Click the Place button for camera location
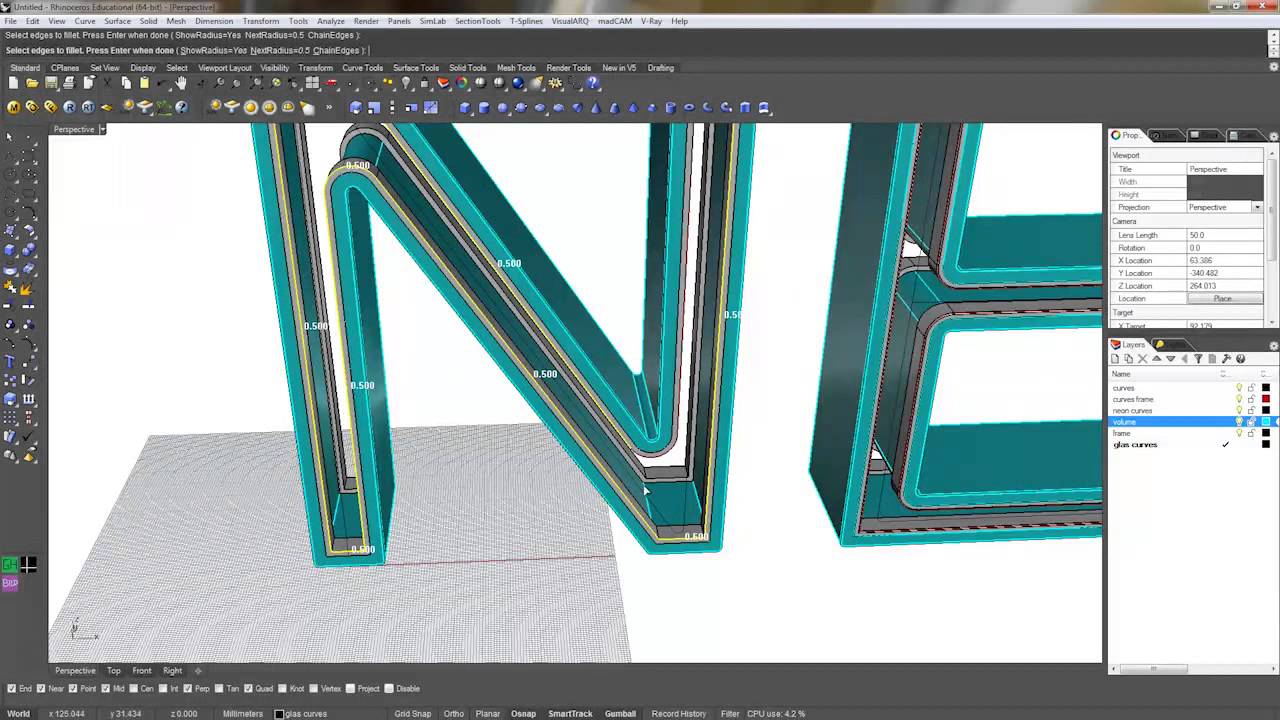 pos(1223,298)
